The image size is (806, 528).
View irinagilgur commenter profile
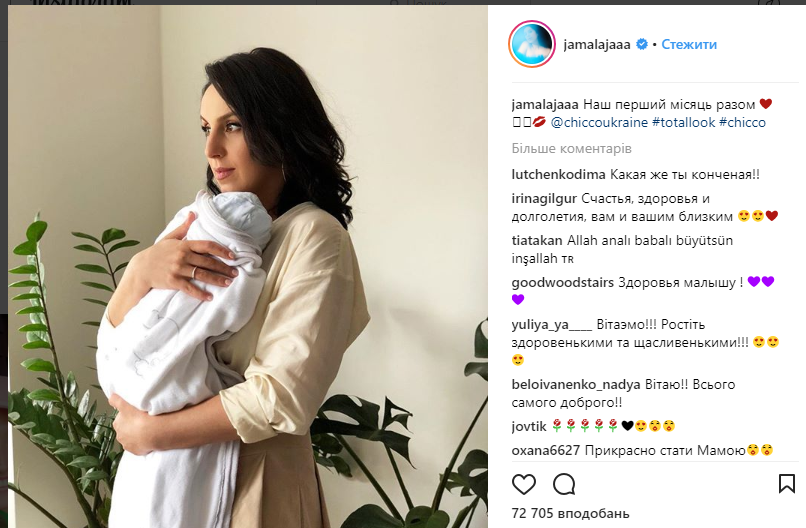coord(544,199)
